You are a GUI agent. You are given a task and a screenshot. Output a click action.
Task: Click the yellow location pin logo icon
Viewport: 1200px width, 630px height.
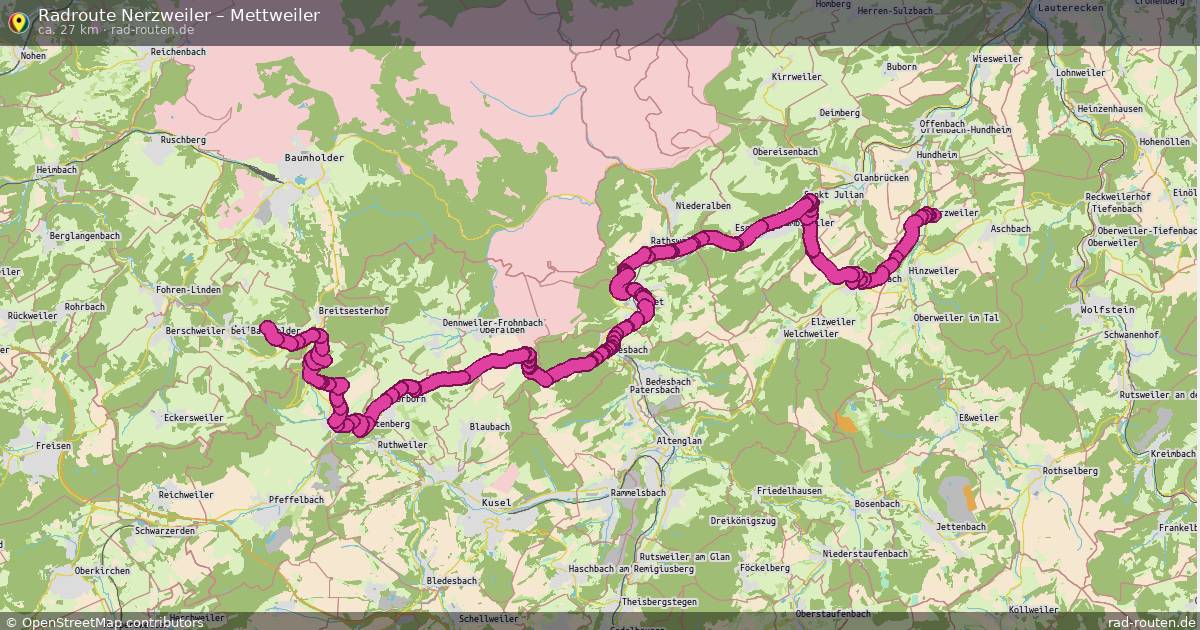[x=17, y=20]
